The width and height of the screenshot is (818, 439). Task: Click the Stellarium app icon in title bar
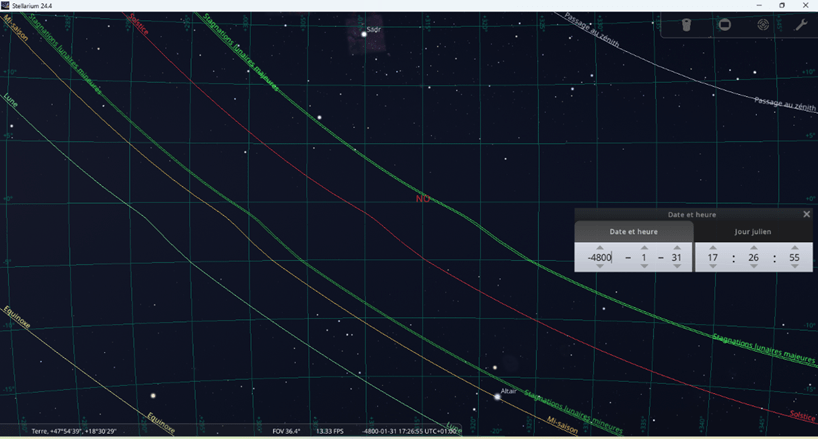pos(6,5)
